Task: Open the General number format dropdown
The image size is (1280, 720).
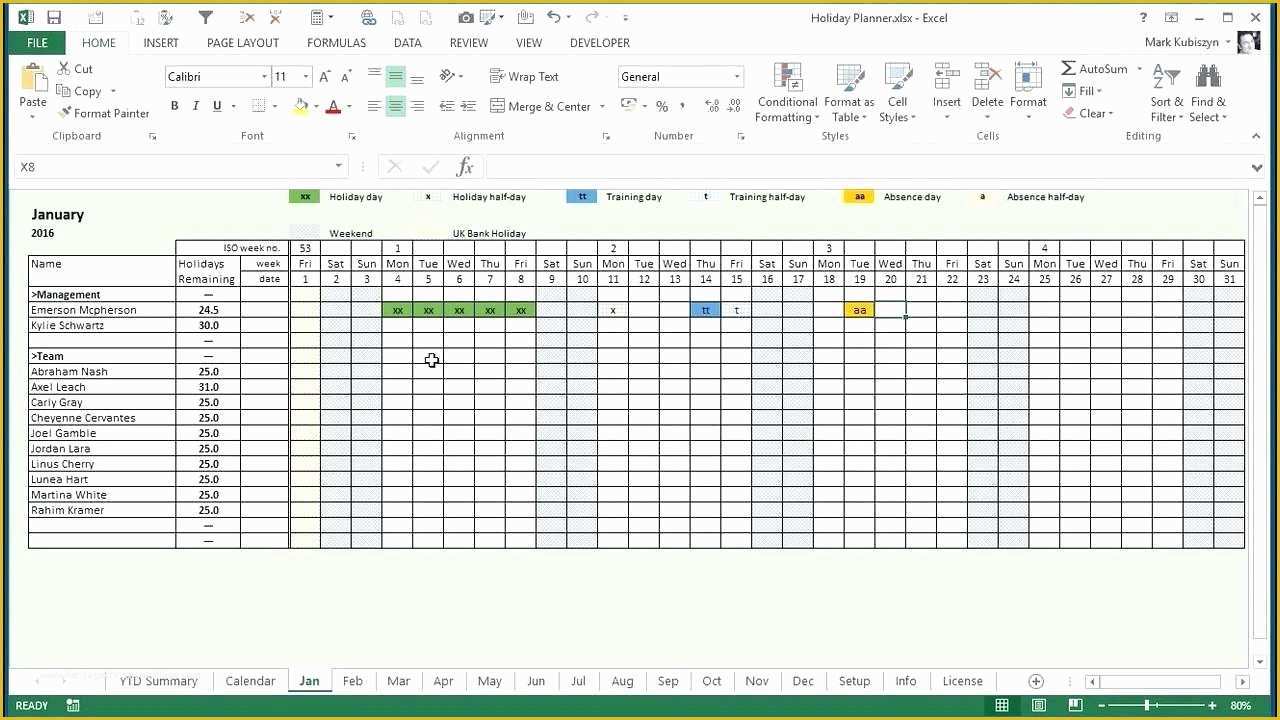Action: [737, 77]
